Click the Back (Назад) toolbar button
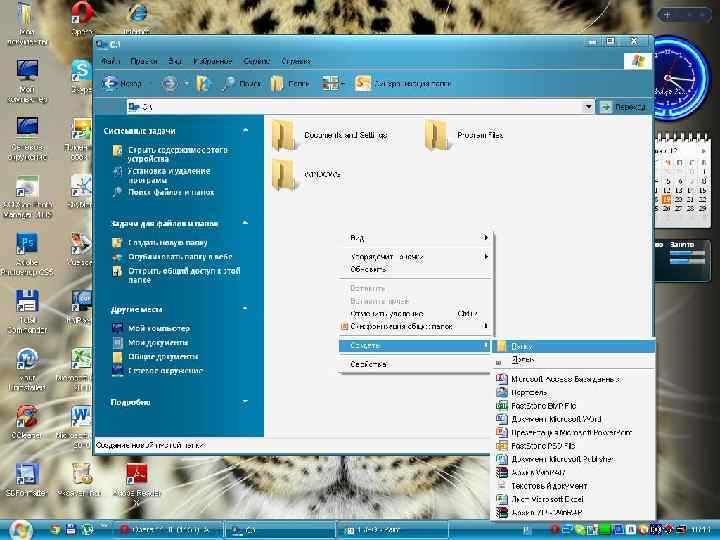720x540 pixels. (x=122, y=84)
